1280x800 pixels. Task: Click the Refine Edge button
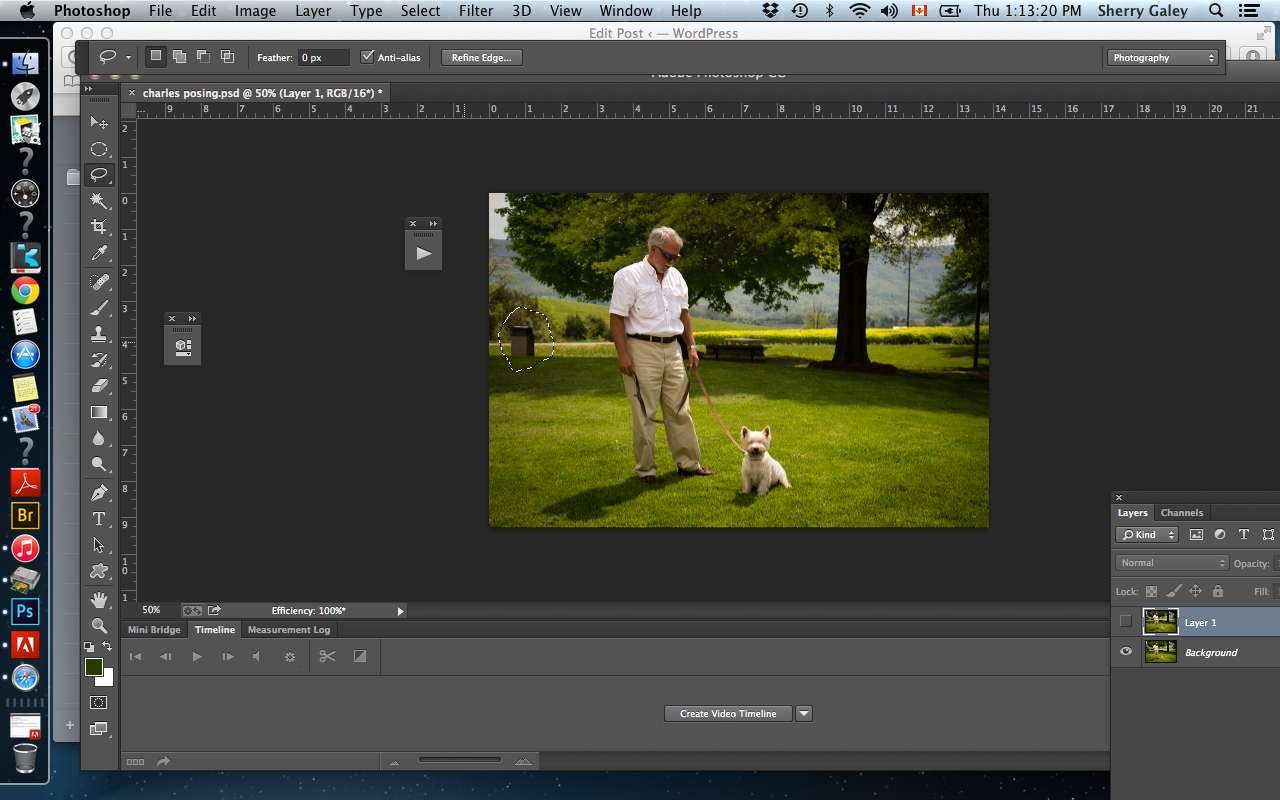coord(481,58)
